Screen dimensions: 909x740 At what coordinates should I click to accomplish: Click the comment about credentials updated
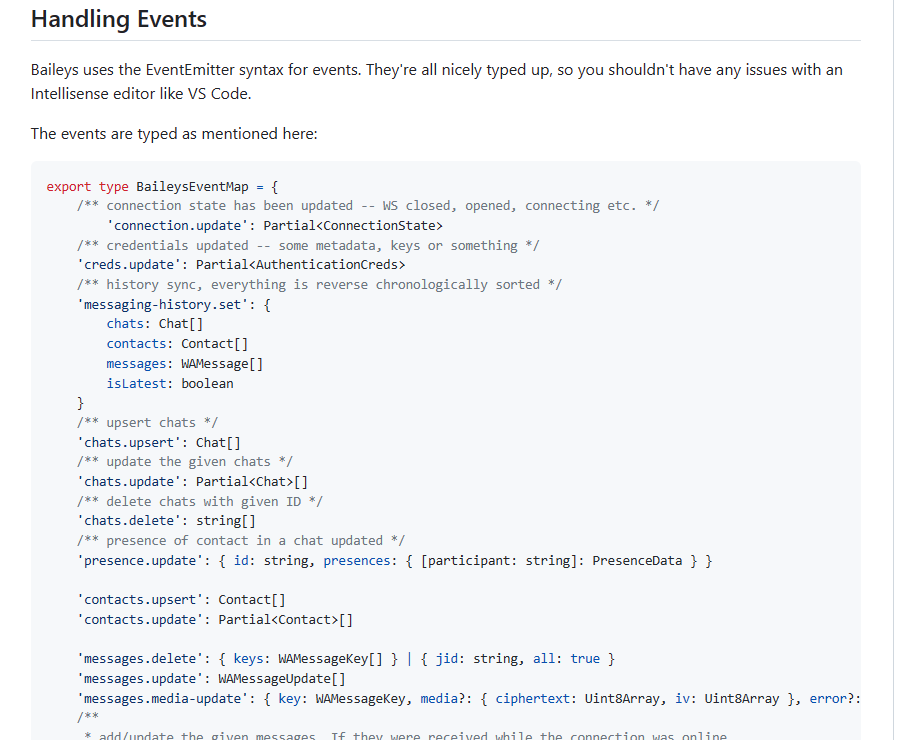tap(308, 246)
